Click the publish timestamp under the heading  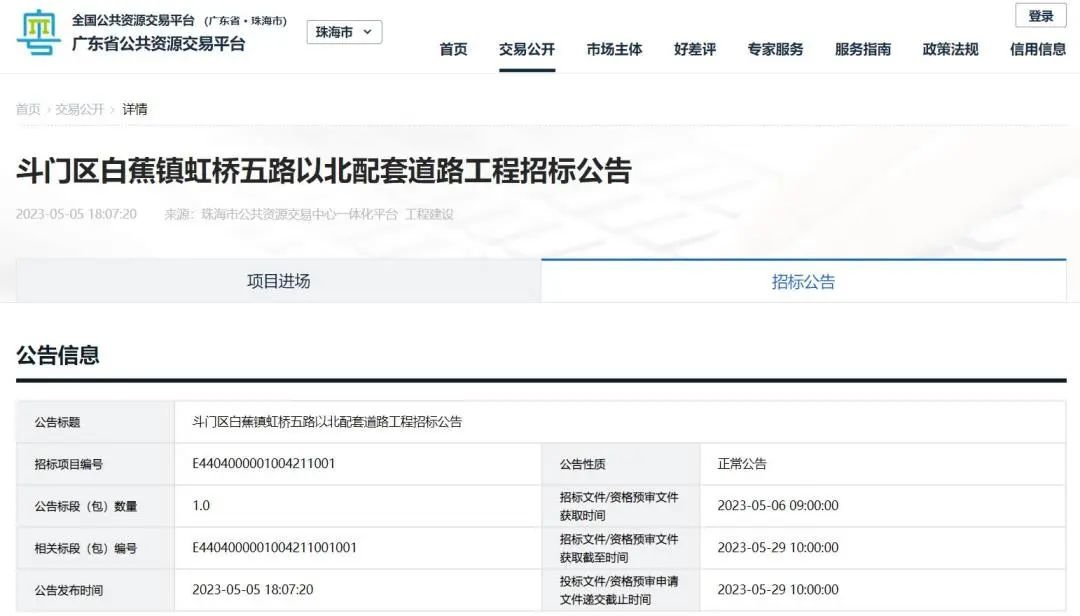pos(76,214)
